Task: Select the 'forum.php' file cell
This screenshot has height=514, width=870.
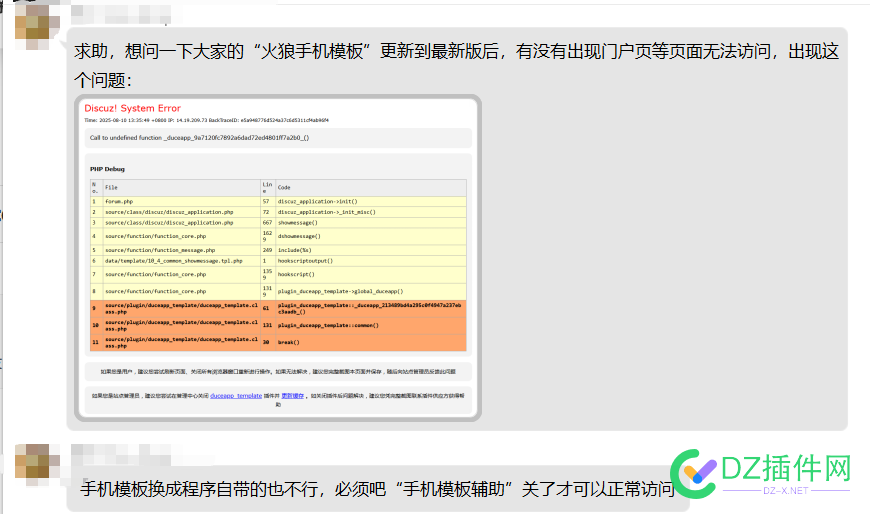Action: (x=181, y=201)
